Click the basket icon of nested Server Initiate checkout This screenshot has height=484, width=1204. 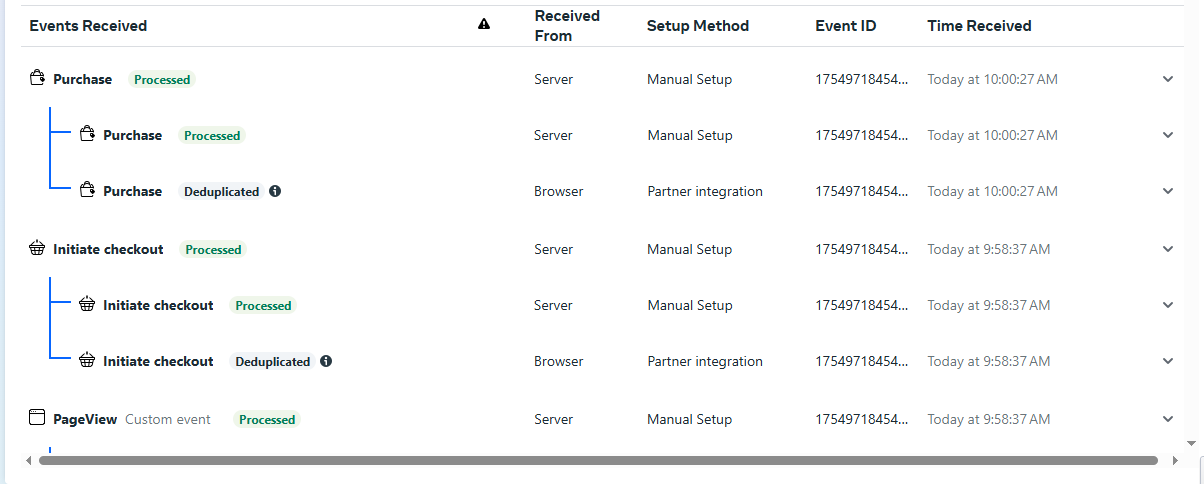(x=87, y=305)
